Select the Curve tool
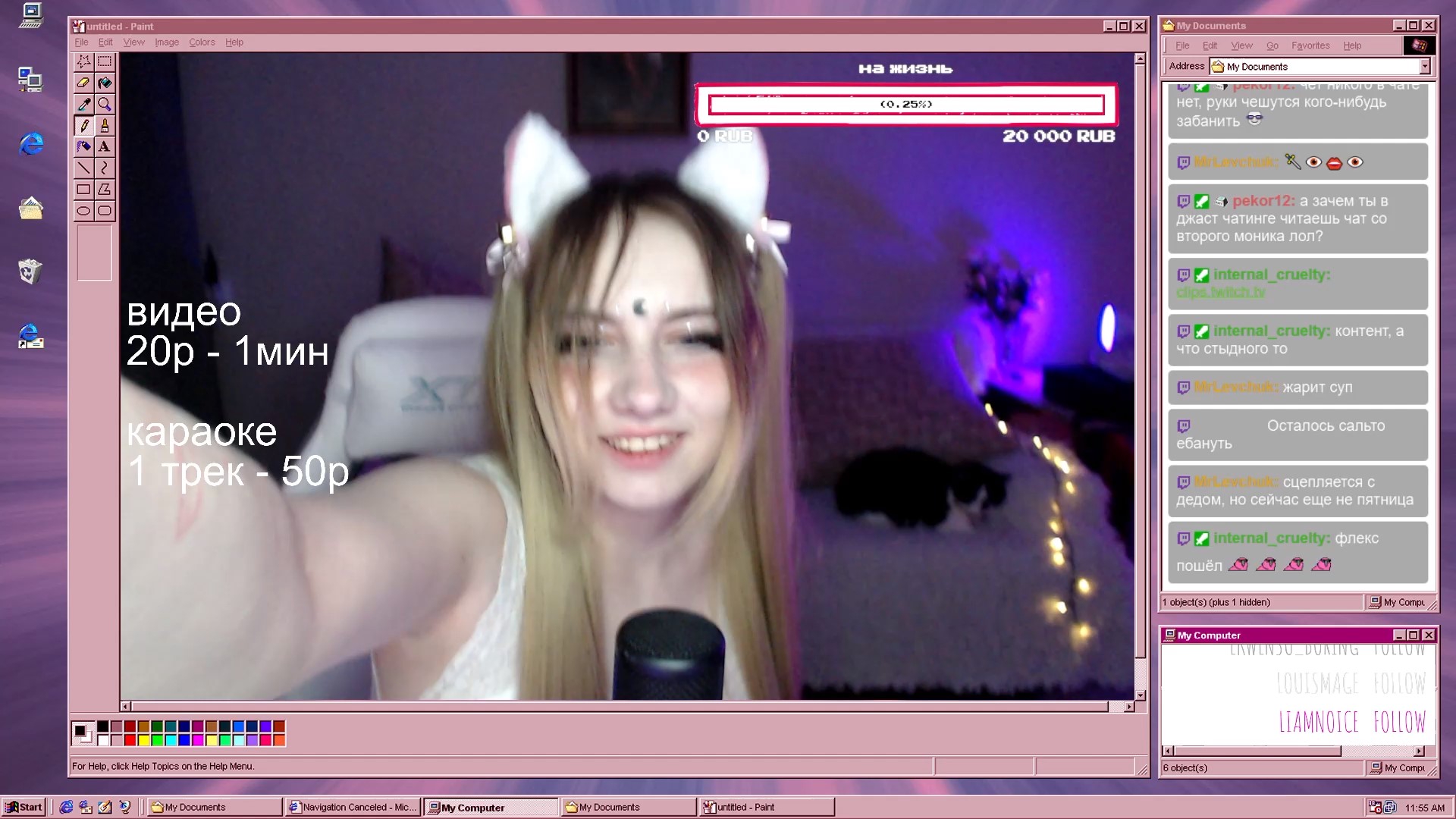The width and height of the screenshot is (1456, 819). [105, 168]
